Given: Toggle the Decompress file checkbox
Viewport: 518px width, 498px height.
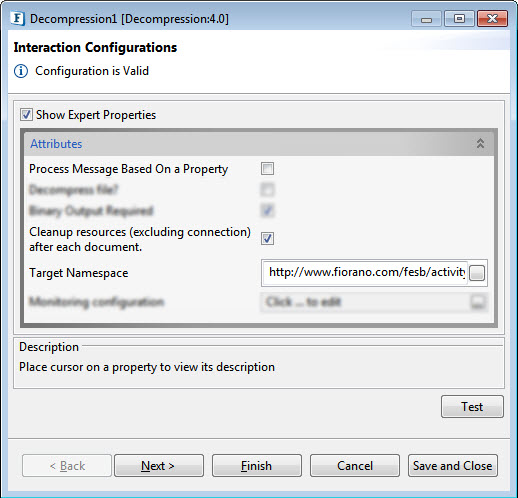Looking at the screenshot, I should point(267,190).
